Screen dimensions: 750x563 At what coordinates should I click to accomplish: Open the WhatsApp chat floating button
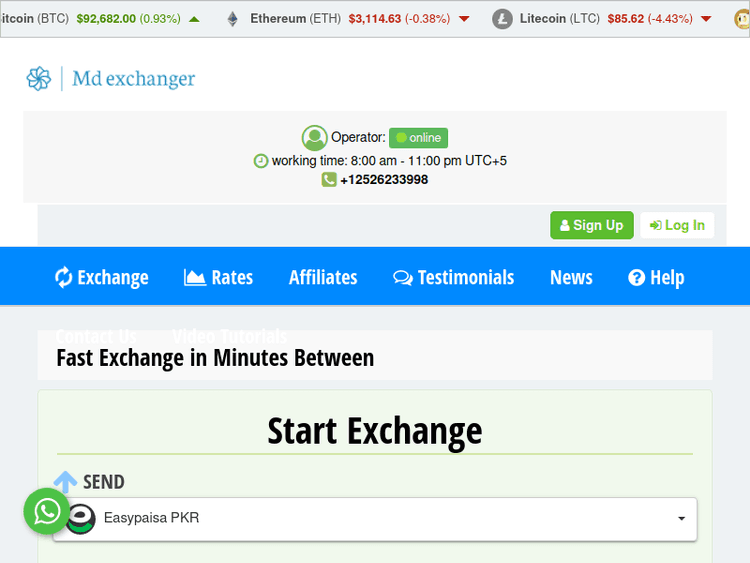coord(47,511)
